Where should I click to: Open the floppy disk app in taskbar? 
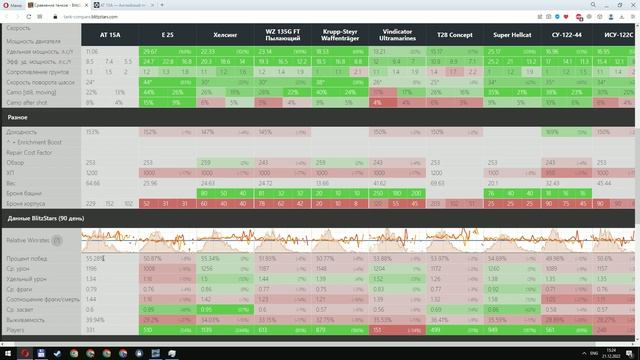pyautogui.click(x=41, y=353)
